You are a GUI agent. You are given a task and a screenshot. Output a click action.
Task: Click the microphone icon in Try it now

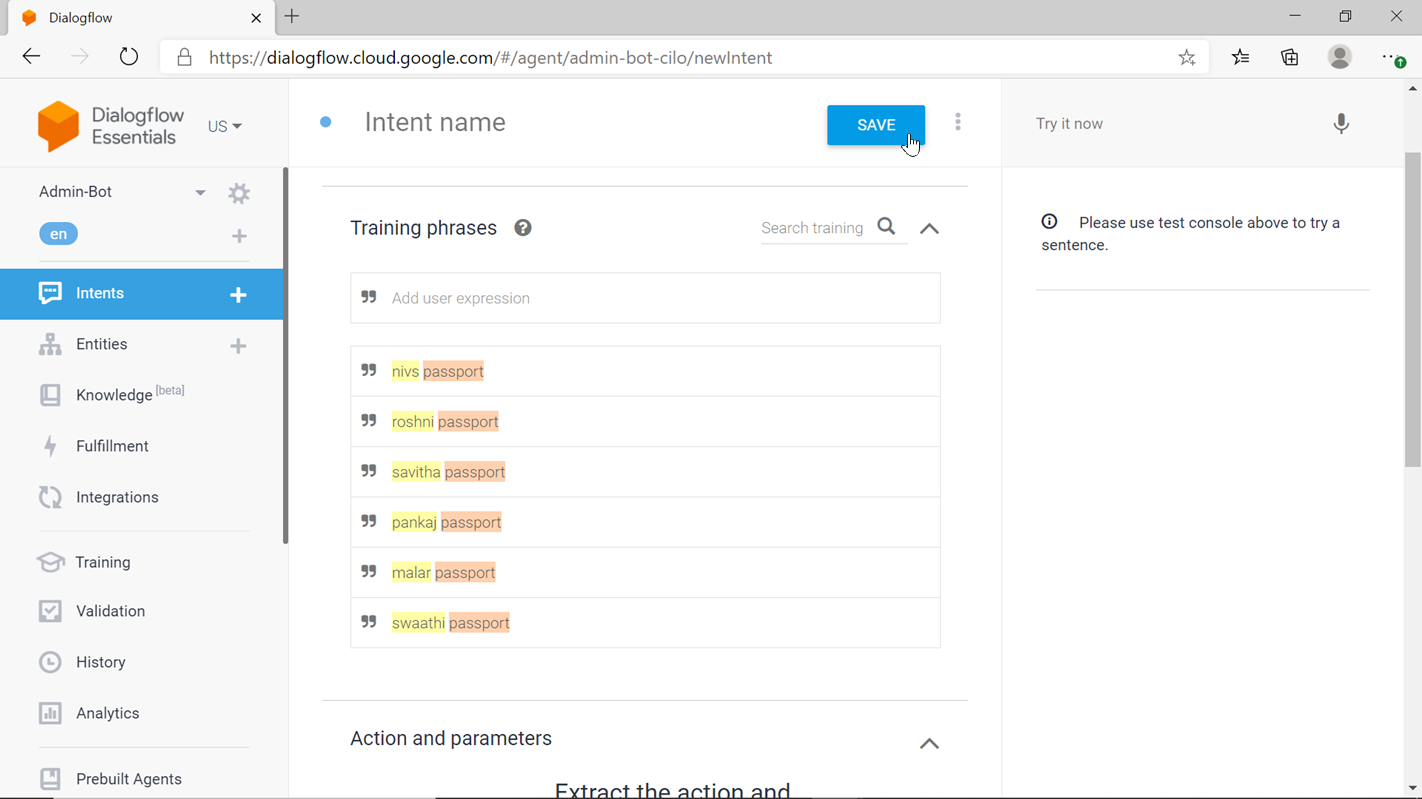[1341, 124]
